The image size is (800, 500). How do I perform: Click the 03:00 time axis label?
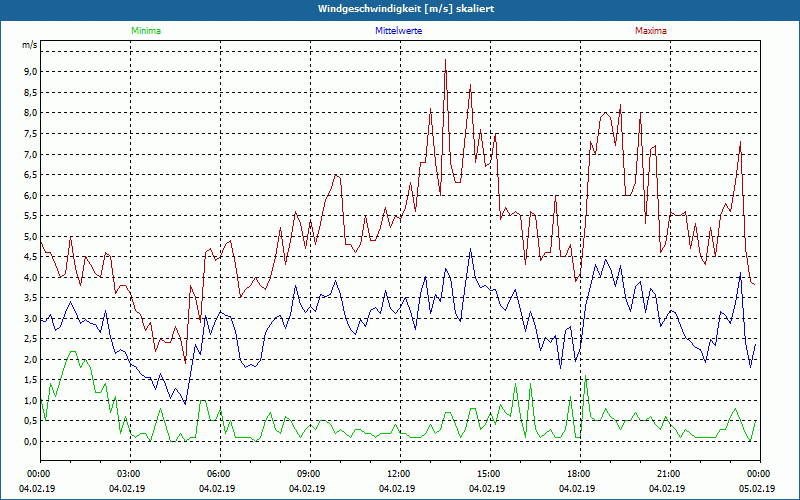pos(130,474)
